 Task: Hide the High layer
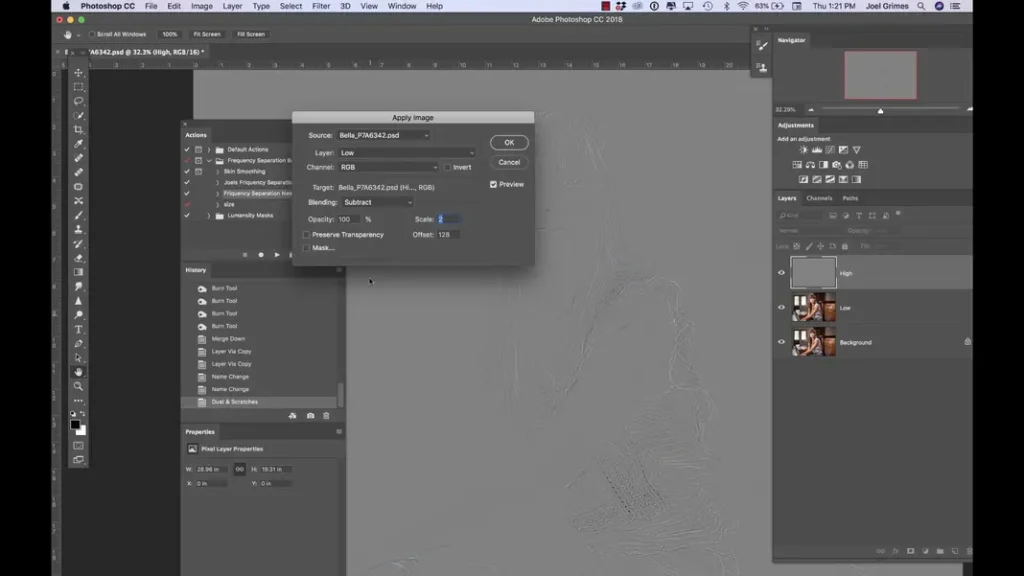(781, 273)
